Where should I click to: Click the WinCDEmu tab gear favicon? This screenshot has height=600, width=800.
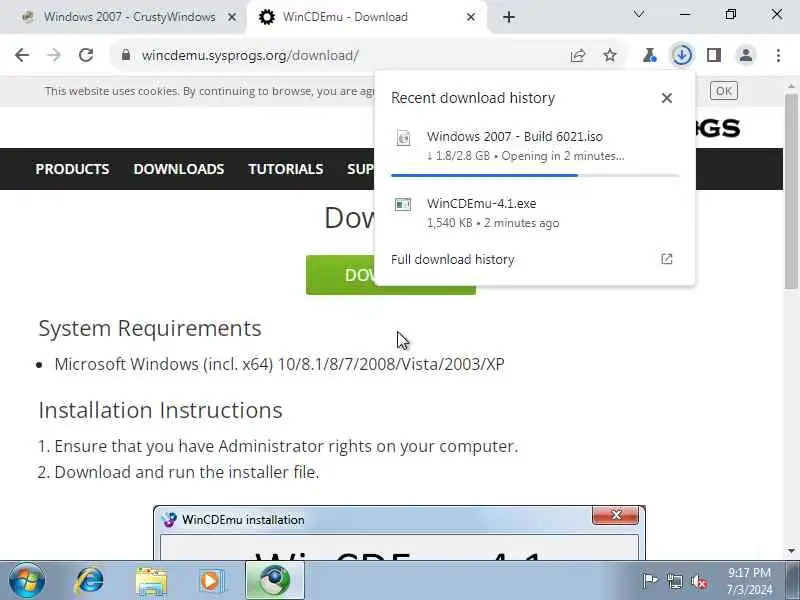pos(266,17)
